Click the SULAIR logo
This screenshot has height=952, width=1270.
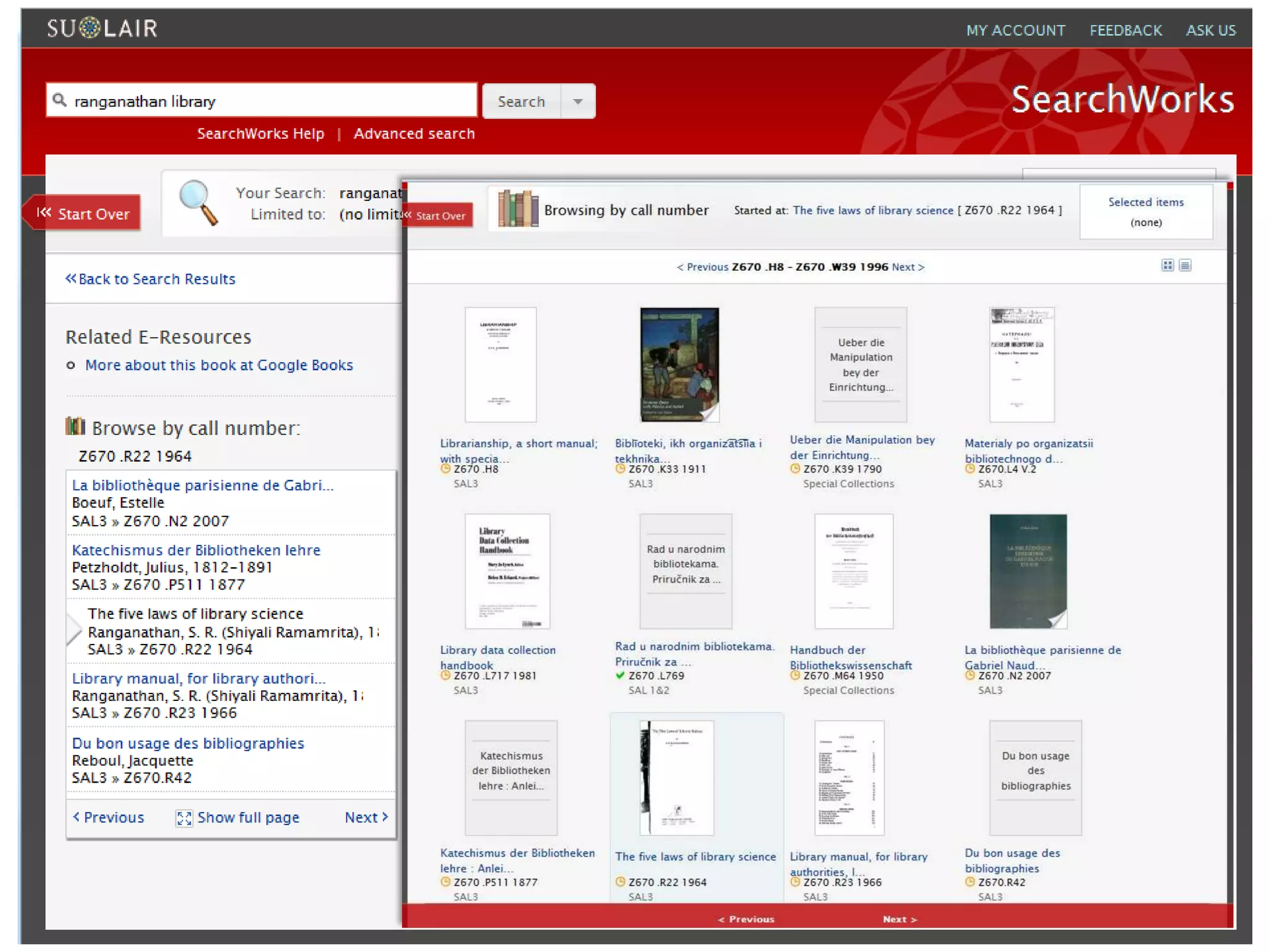(102, 28)
